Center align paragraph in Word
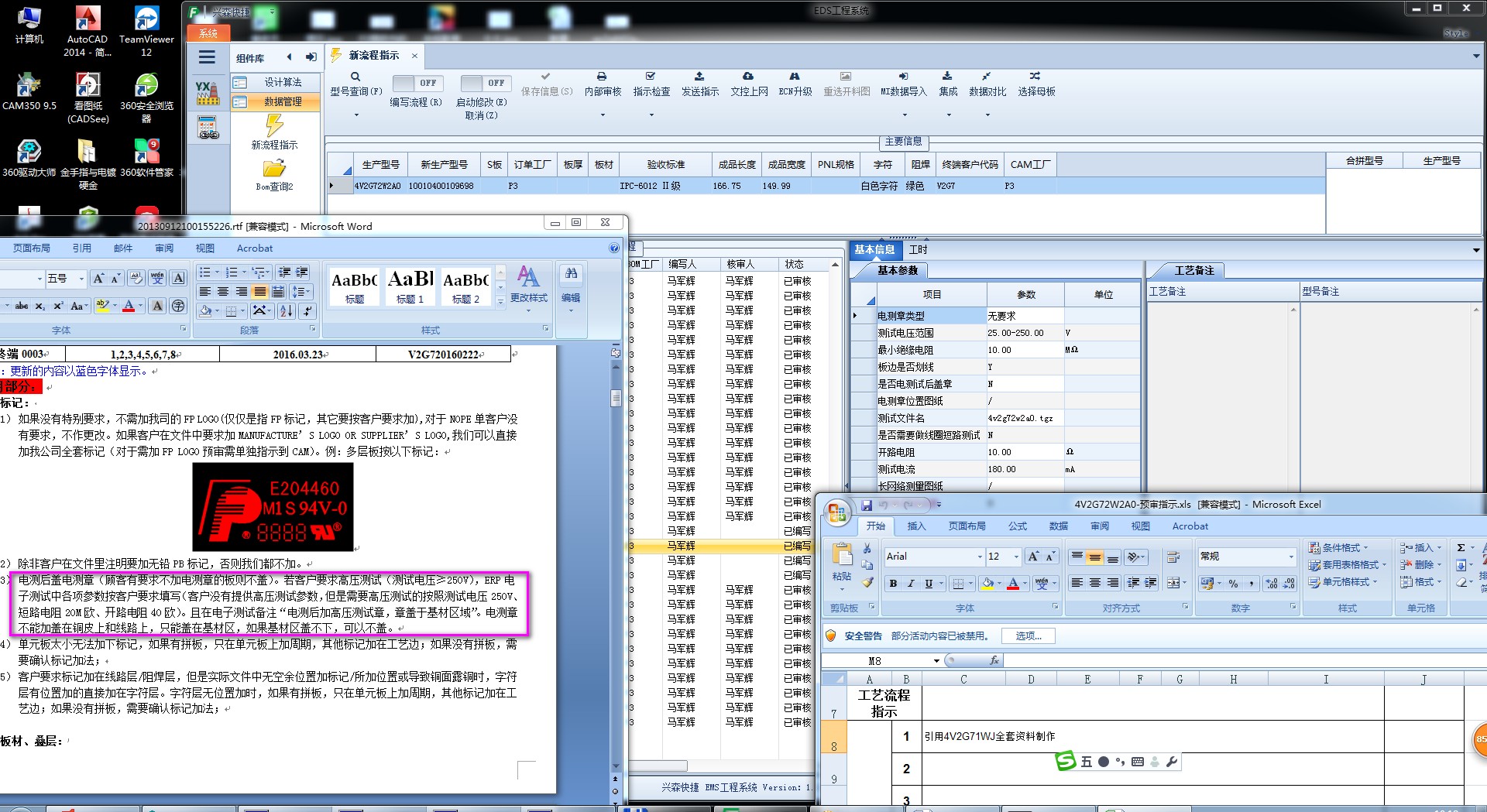The height and width of the screenshot is (812, 1487). [x=223, y=292]
